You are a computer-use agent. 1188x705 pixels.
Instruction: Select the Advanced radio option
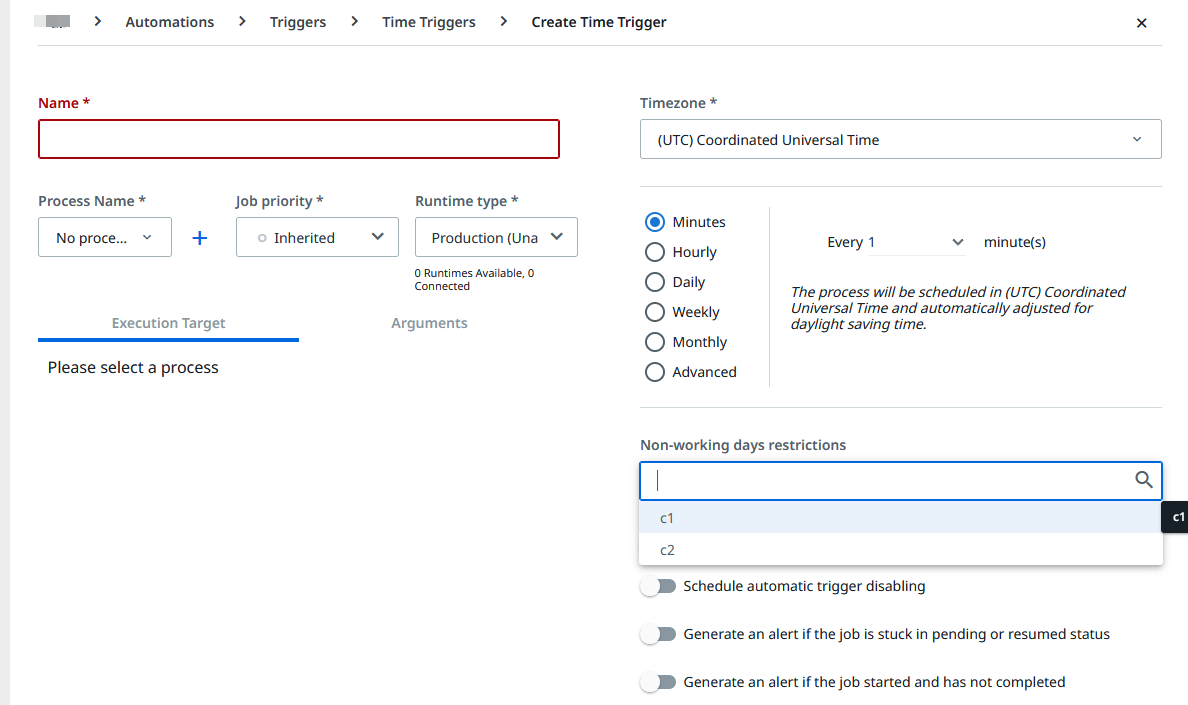[655, 372]
